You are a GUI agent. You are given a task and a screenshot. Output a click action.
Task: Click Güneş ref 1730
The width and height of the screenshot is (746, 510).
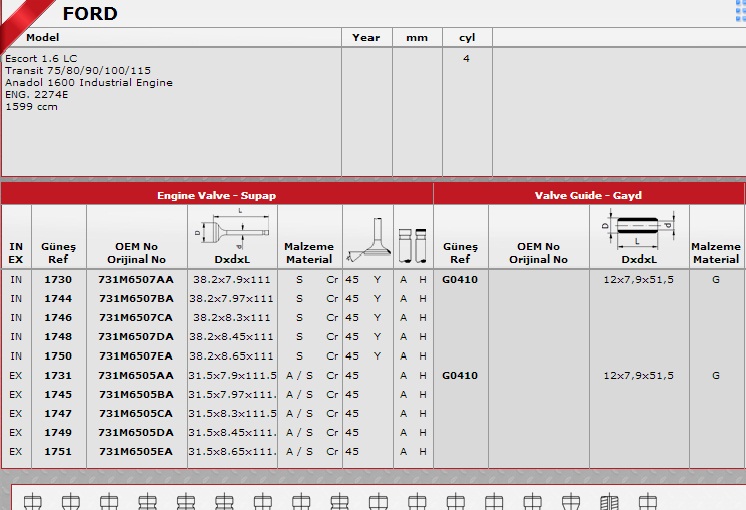click(x=58, y=280)
